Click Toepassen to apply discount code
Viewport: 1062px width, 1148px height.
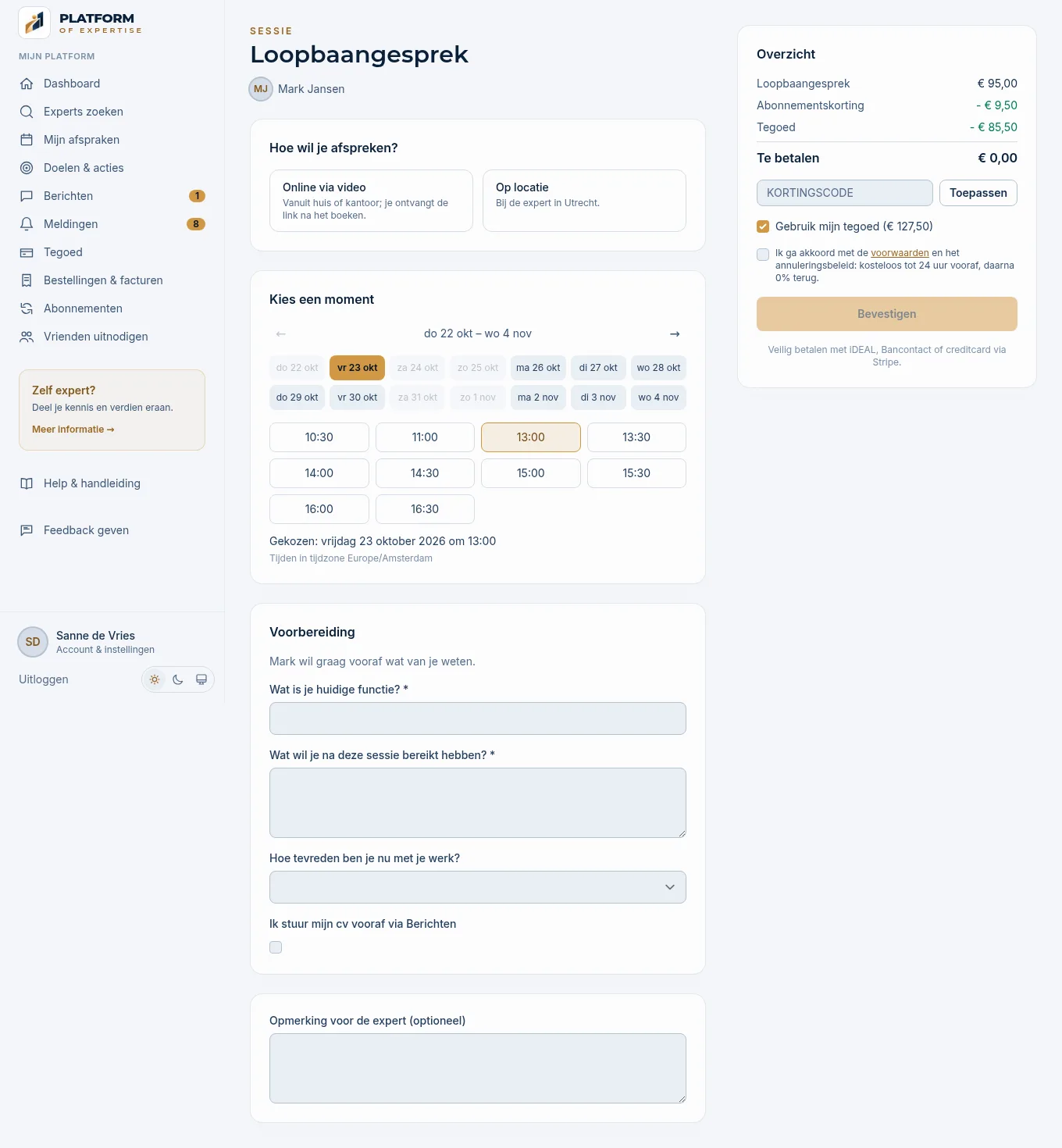(x=978, y=193)
